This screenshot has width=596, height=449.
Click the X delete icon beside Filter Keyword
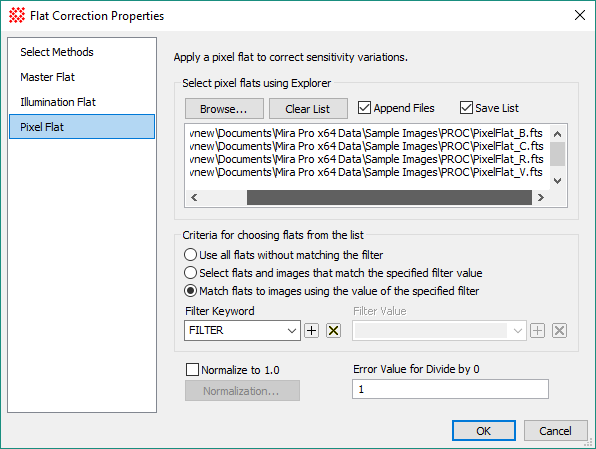333,330
